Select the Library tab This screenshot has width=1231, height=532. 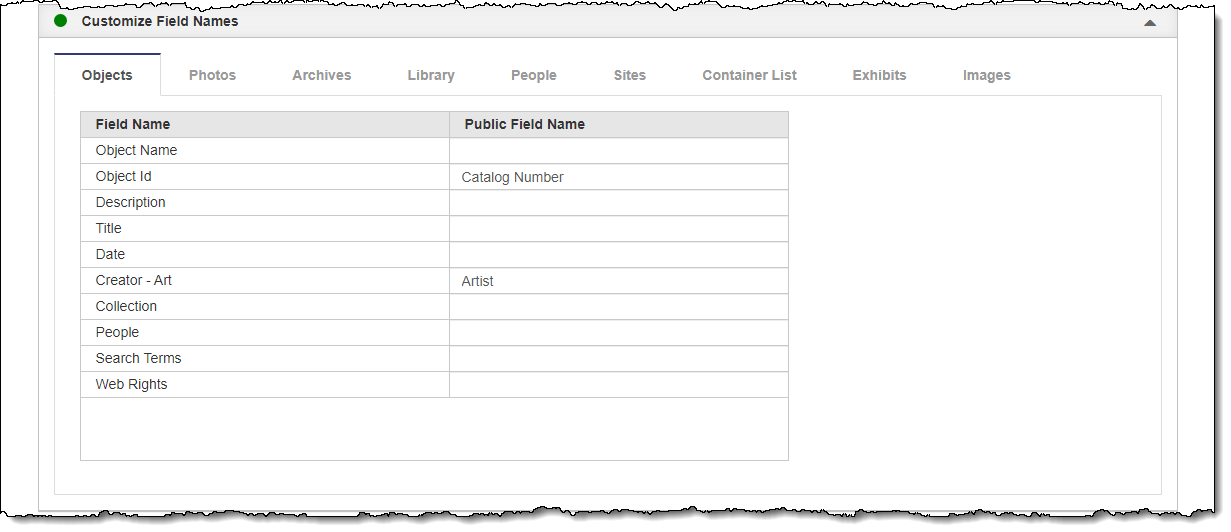pyautogui.click(x=431, y=75)
